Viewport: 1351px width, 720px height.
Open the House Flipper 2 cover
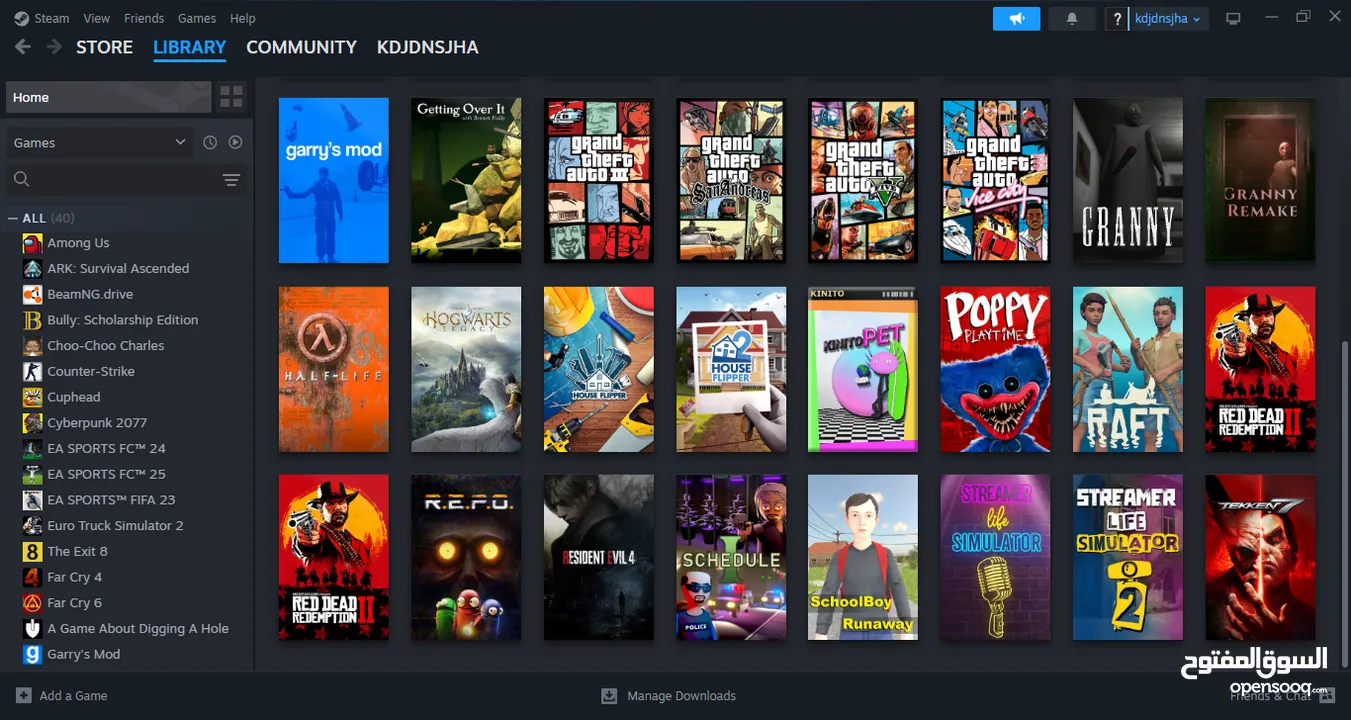731,369
